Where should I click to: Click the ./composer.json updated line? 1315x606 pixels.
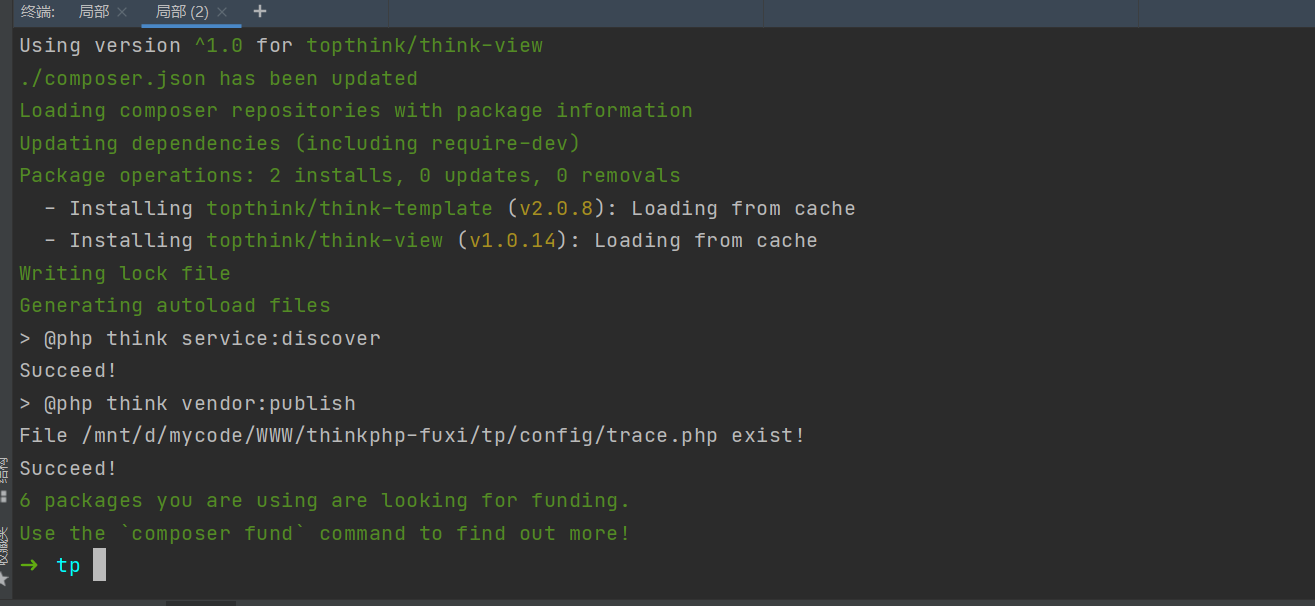click(218, 79)
